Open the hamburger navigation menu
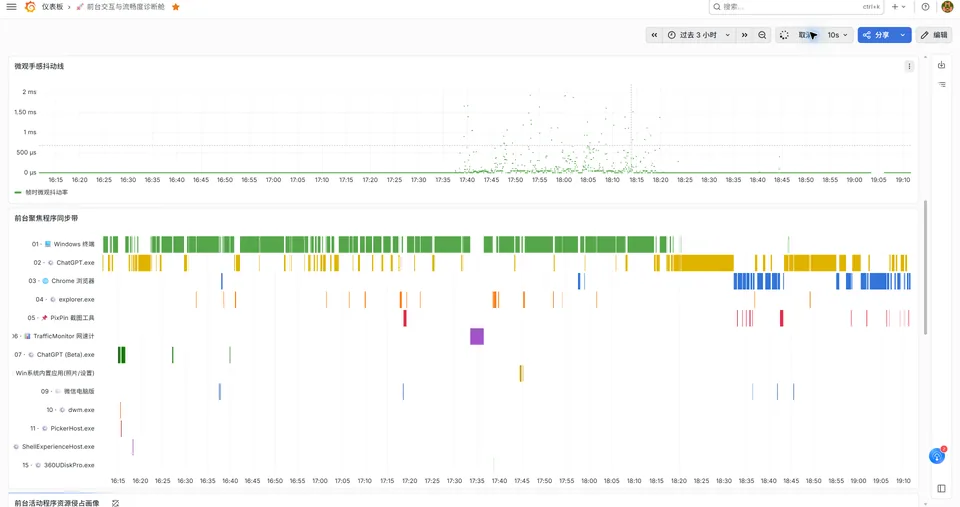960x507 pixels. point(11,7)
